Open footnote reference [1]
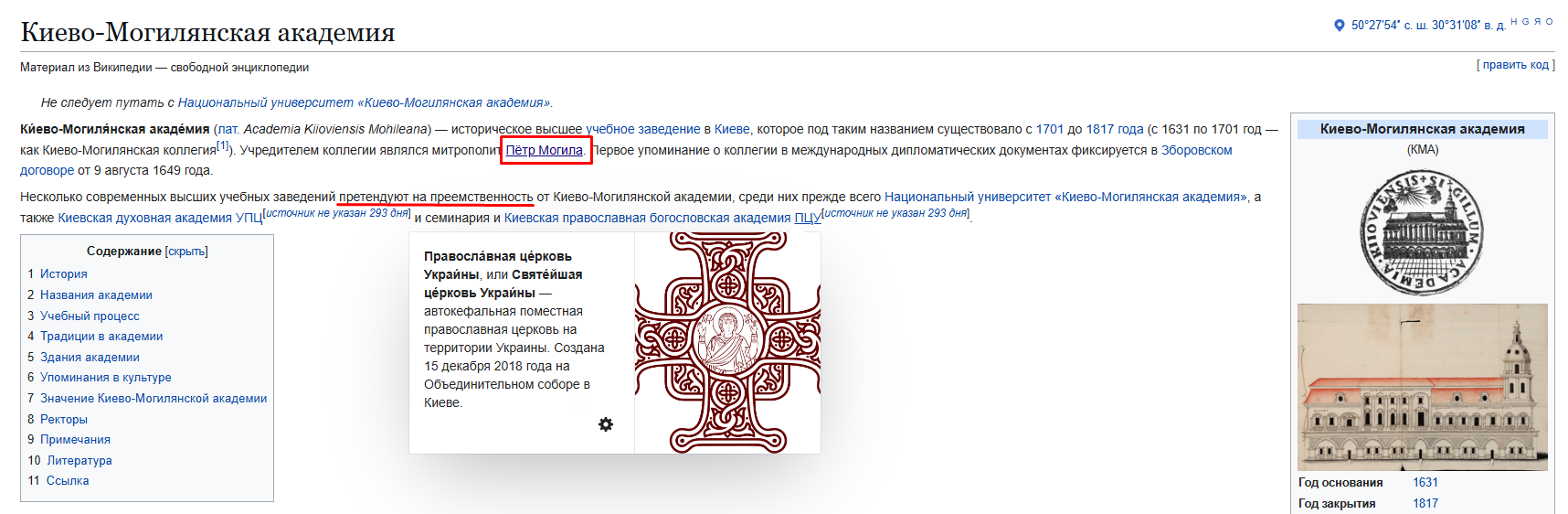Screen dimensions: 1568x514 click(223, 146)
